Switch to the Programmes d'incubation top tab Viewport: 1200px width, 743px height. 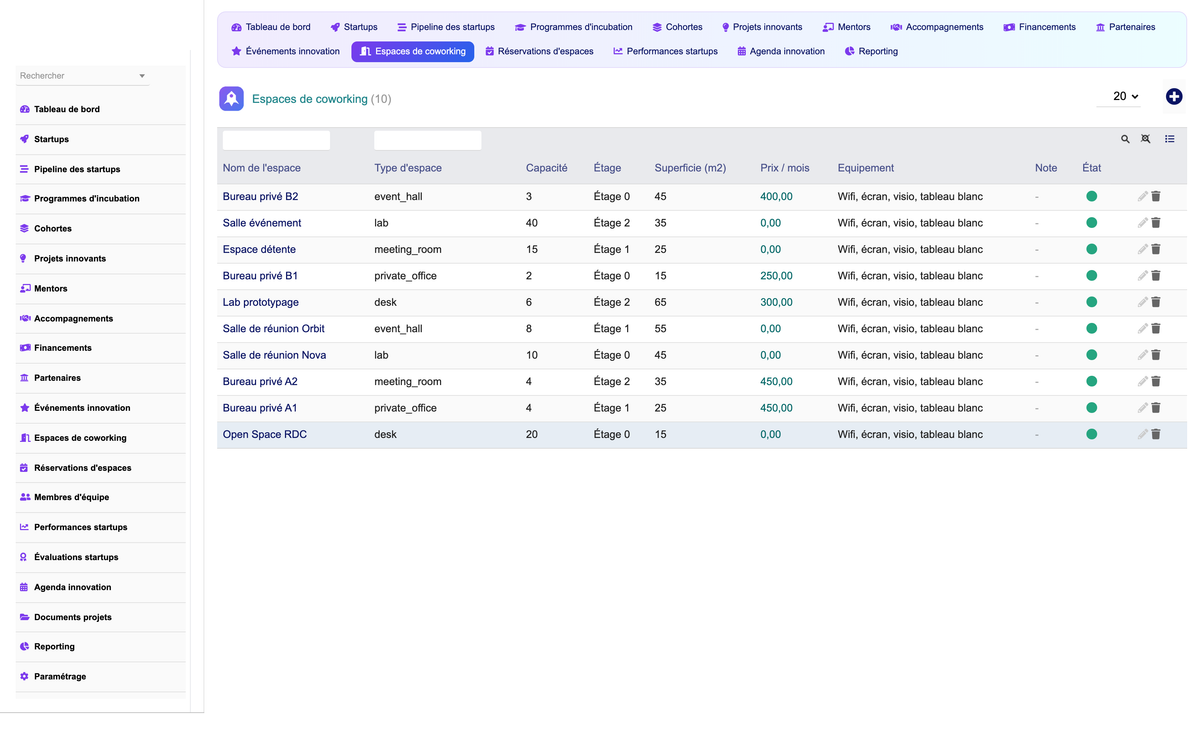point(574,27)
